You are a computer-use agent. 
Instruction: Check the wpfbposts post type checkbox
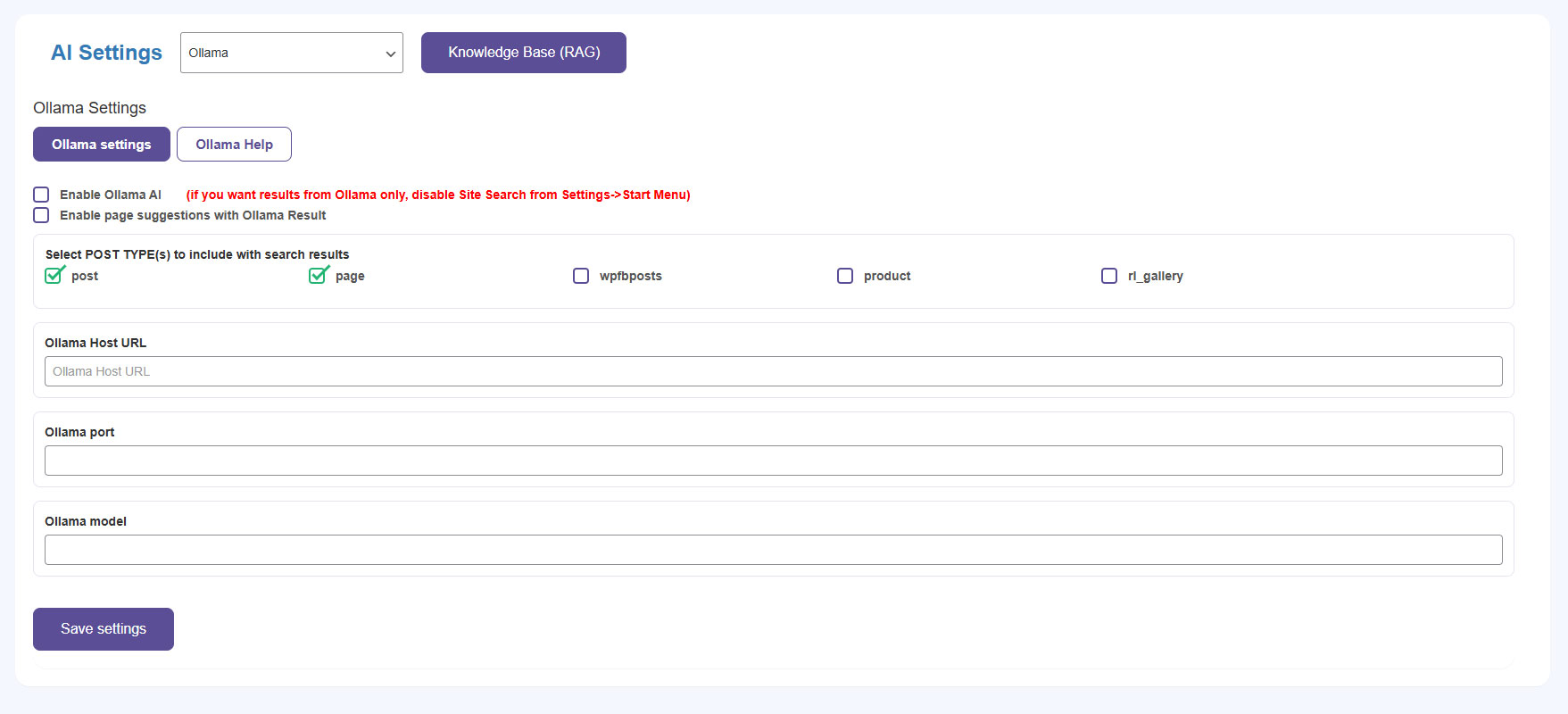(x=581, y=276)
